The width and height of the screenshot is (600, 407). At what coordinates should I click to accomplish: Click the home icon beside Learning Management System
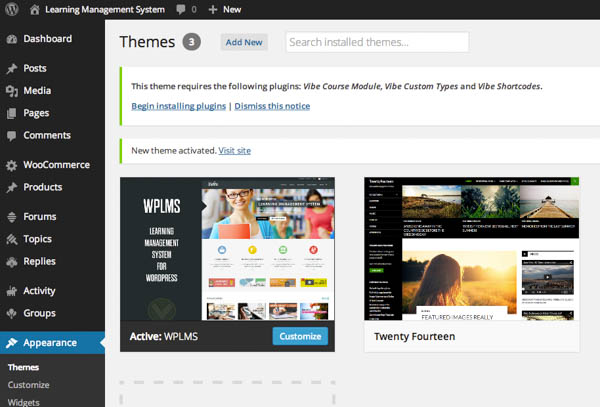[x=35, y=9]
